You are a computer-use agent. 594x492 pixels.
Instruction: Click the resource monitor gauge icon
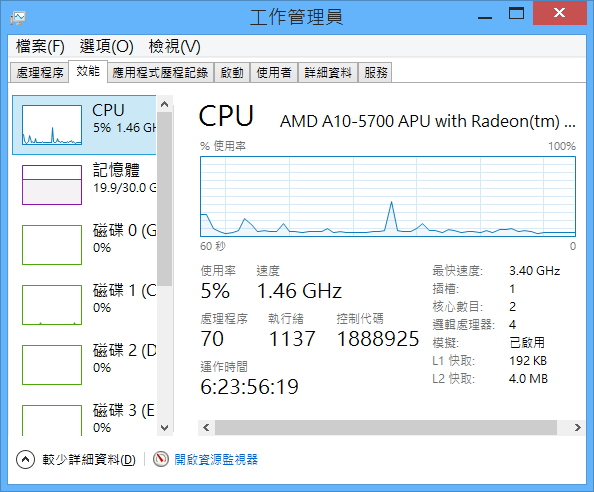[x=161, y=459]
